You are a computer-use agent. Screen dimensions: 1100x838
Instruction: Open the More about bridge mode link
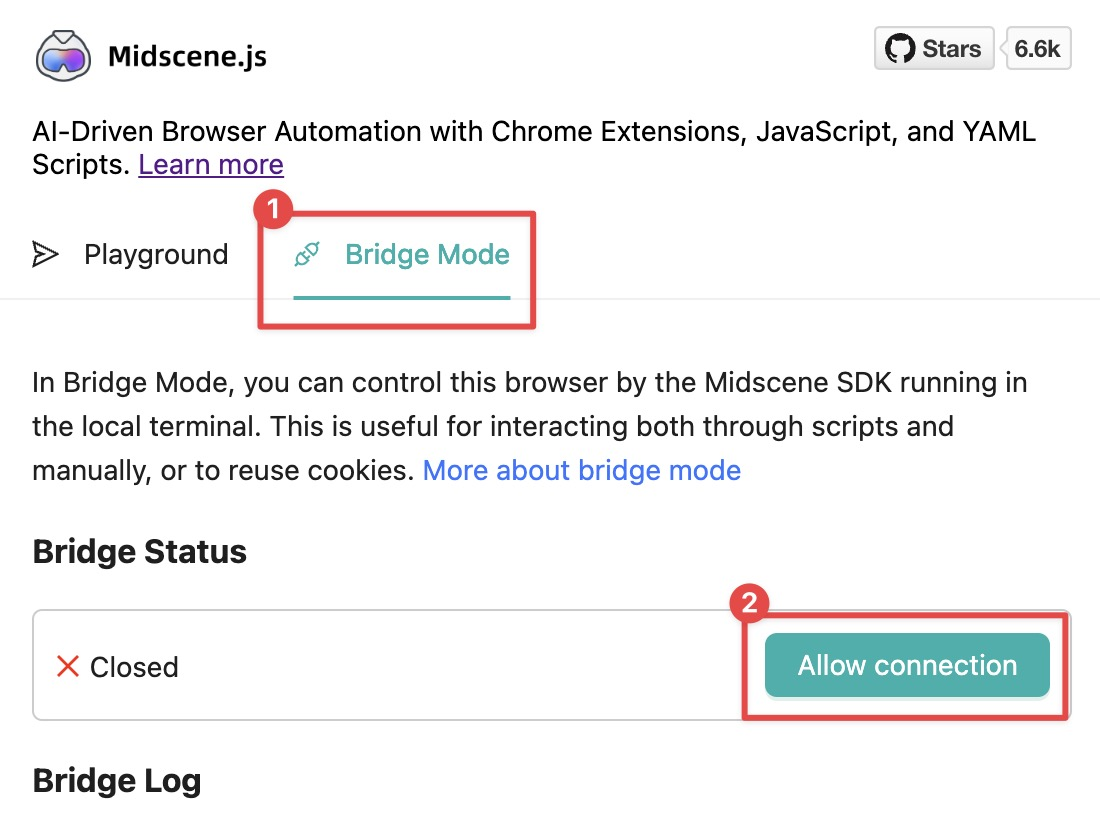tap(582, 470)
